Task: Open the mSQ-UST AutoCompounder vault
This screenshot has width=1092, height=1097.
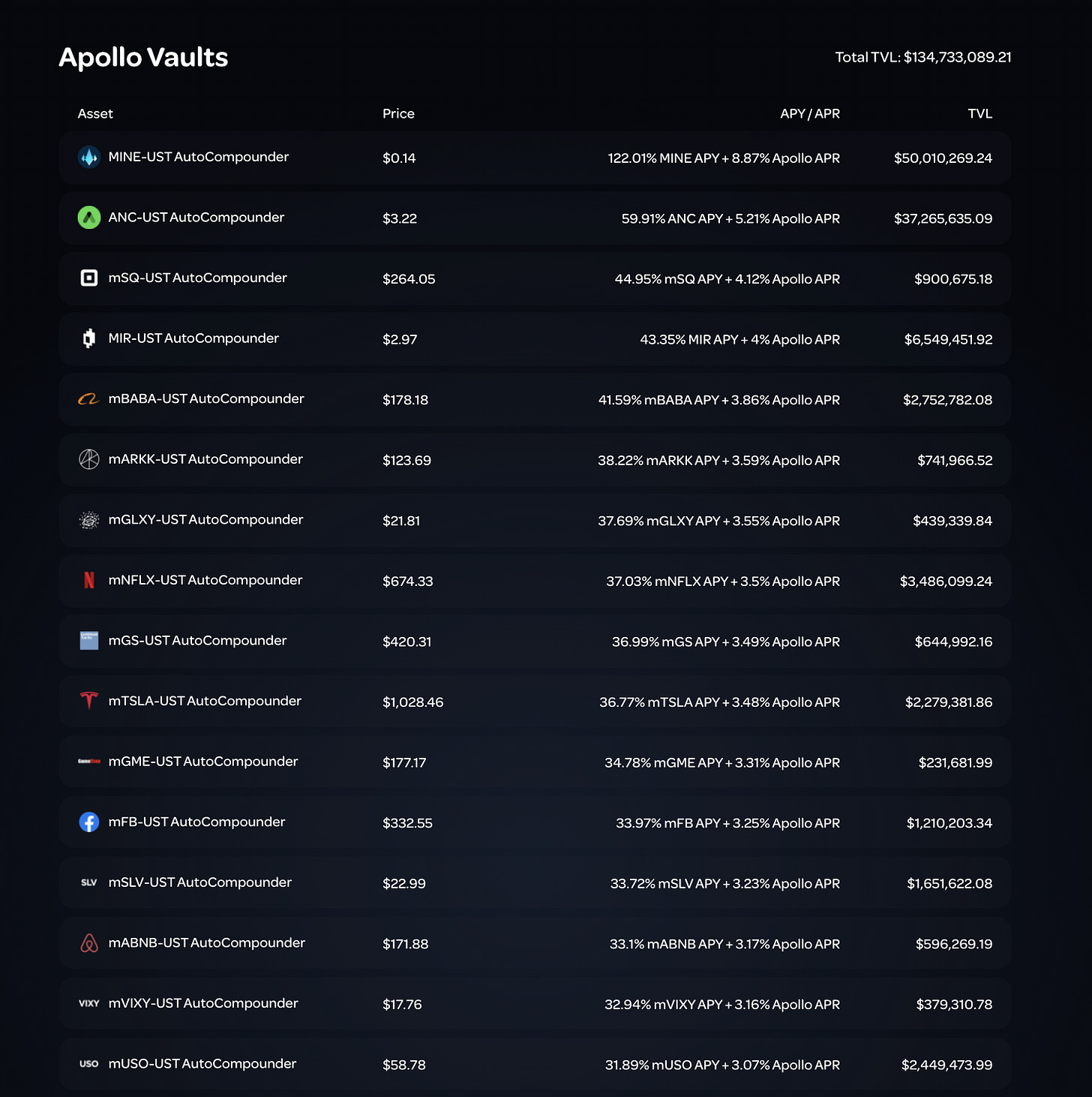Action: [x=535, y=278]
